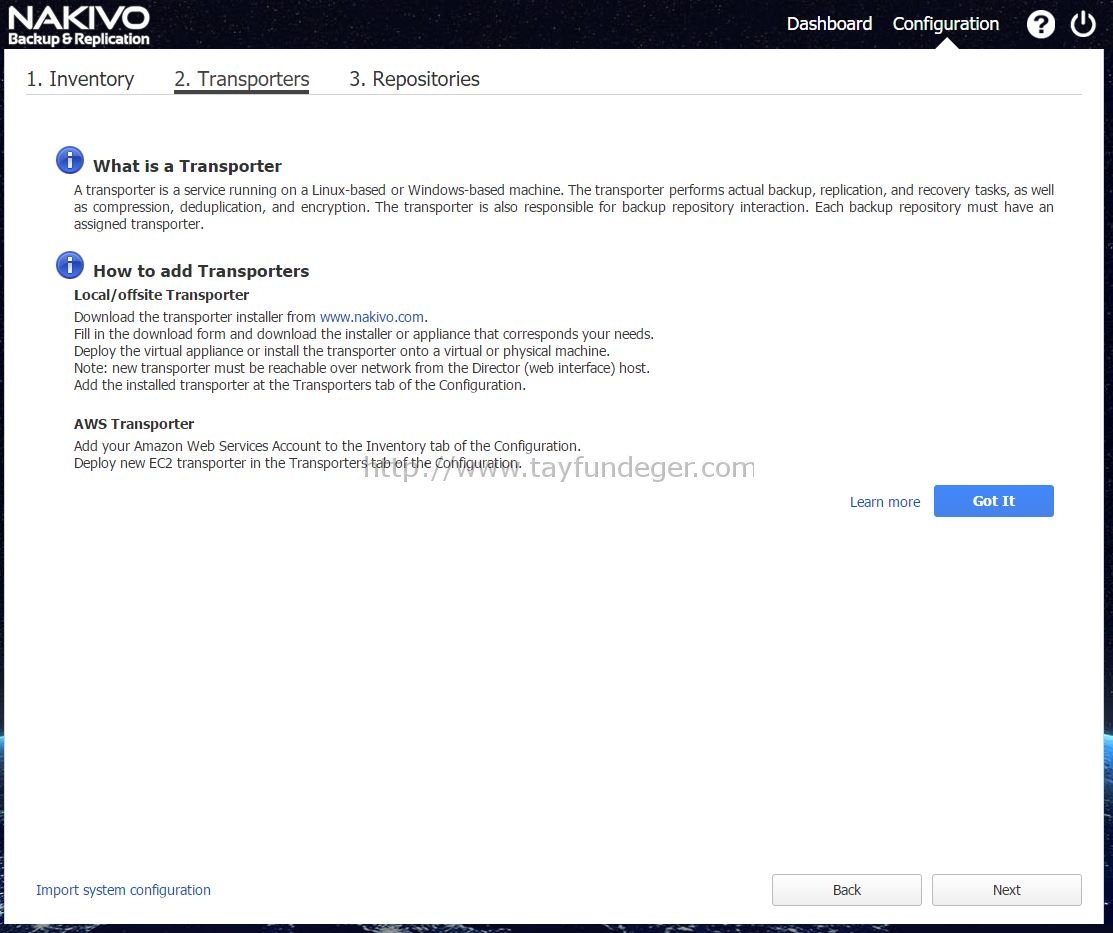
Task: Click the AWS Transporter subheading
Action: [133, 424]
